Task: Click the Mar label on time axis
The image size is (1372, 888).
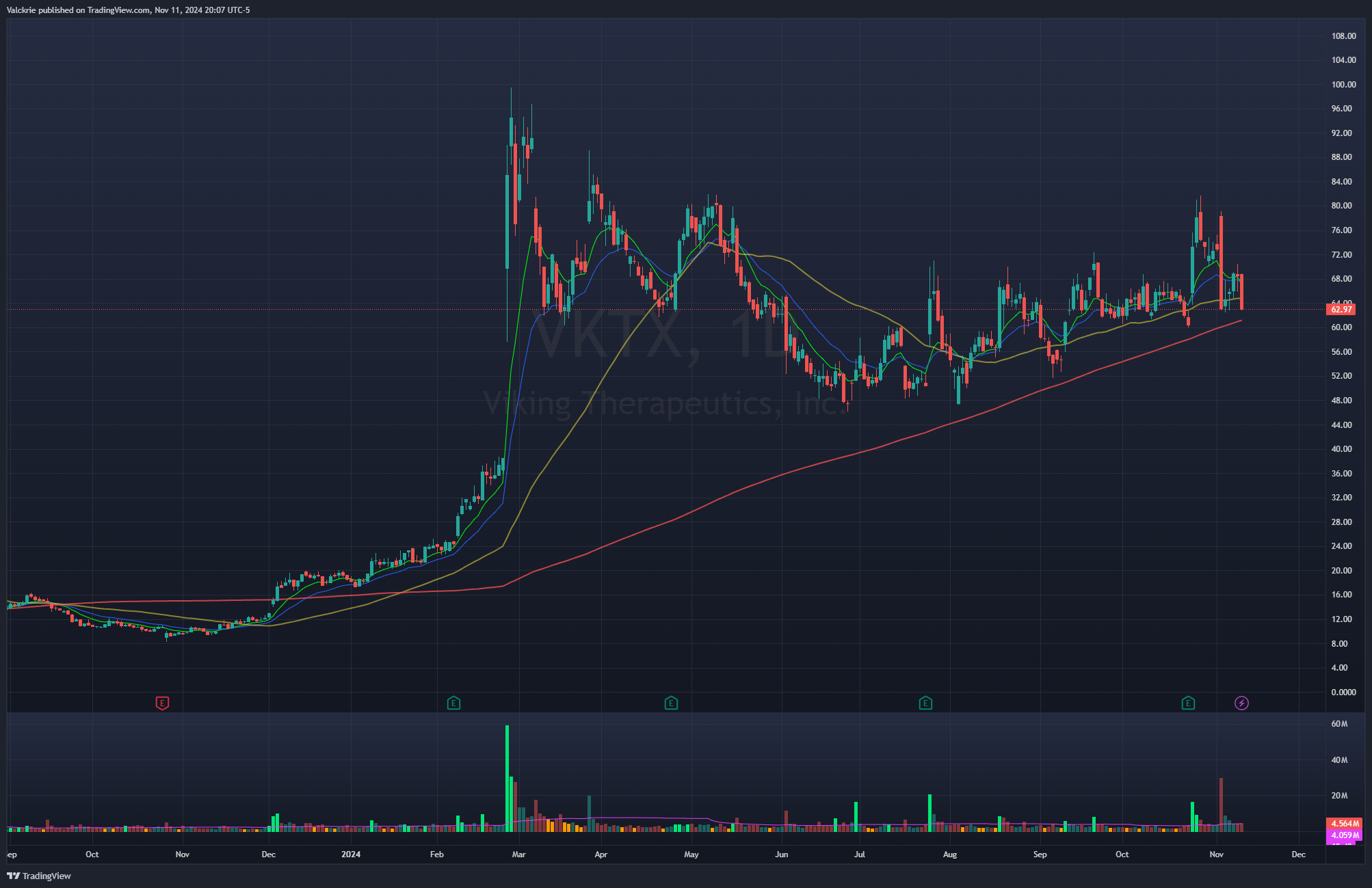Action: click(519, 855)
